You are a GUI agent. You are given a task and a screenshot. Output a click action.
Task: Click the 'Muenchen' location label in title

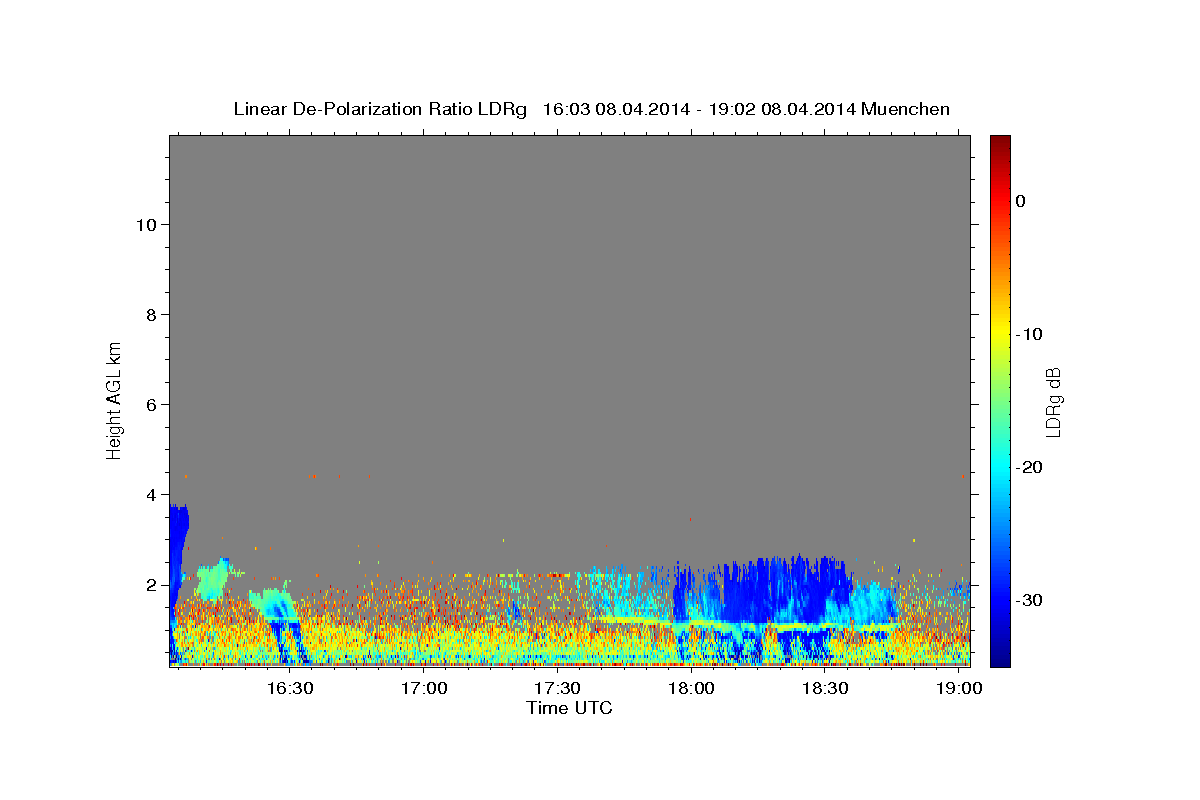coord(906,109)
